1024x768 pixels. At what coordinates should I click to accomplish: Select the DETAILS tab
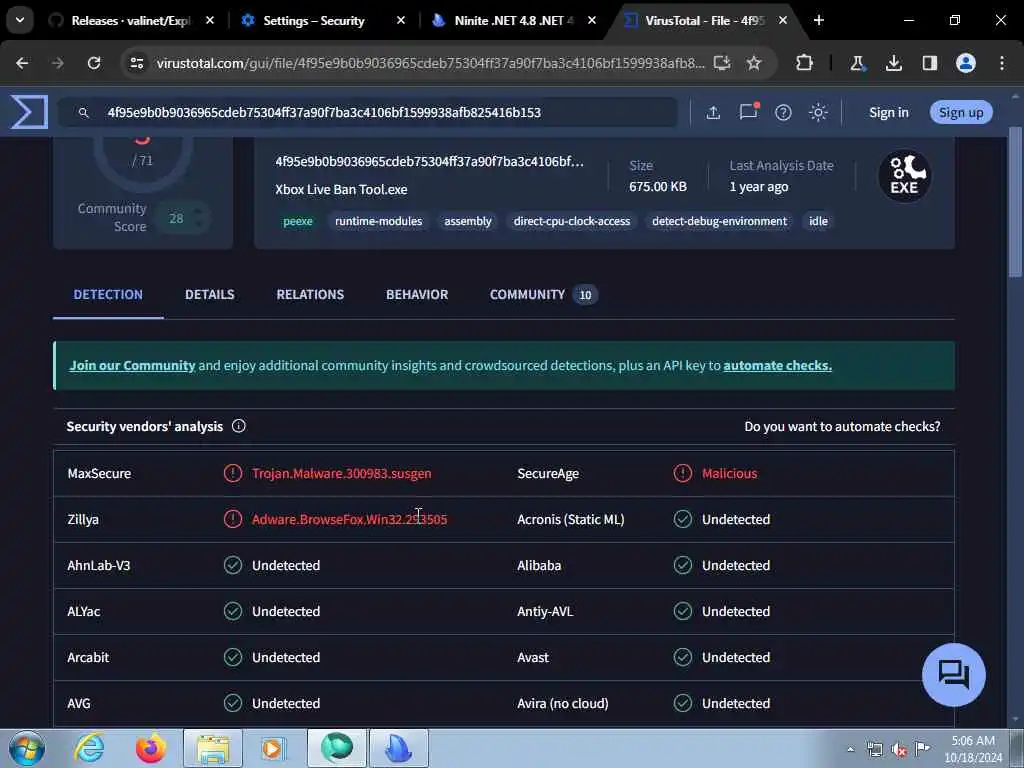210,295
